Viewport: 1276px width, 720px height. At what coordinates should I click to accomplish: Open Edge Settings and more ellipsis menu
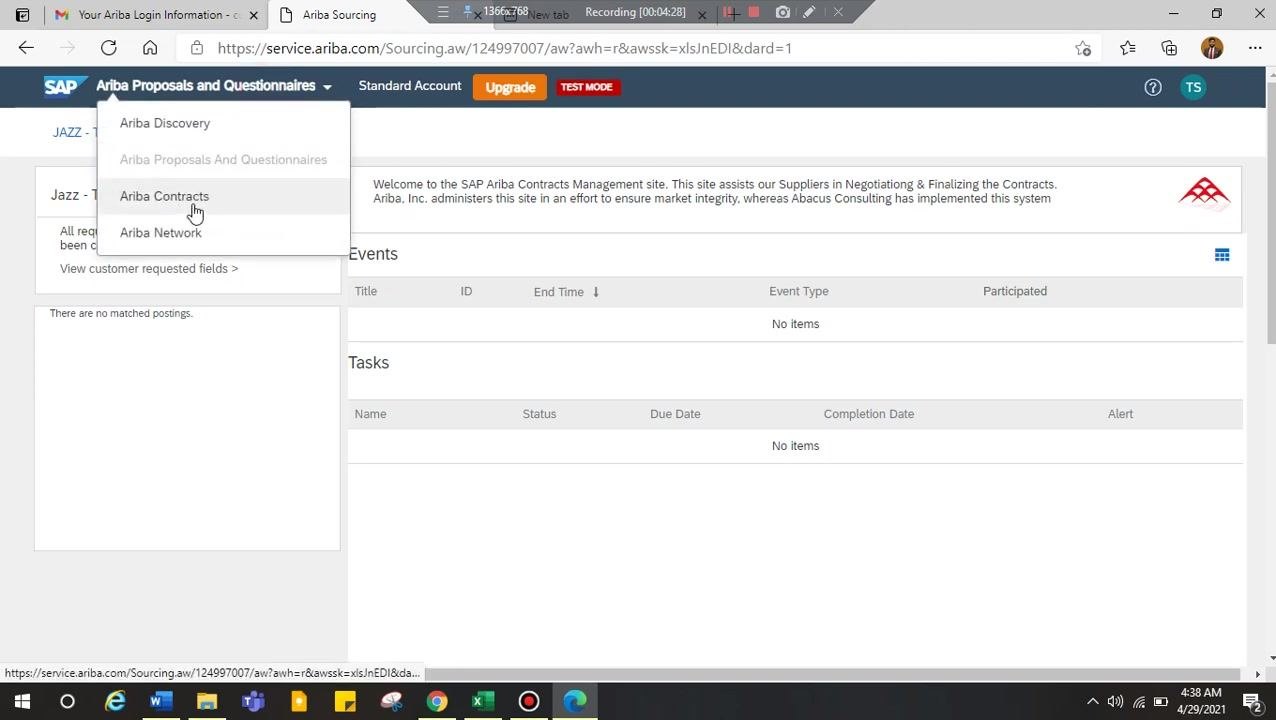click(x=1255, y=48)
